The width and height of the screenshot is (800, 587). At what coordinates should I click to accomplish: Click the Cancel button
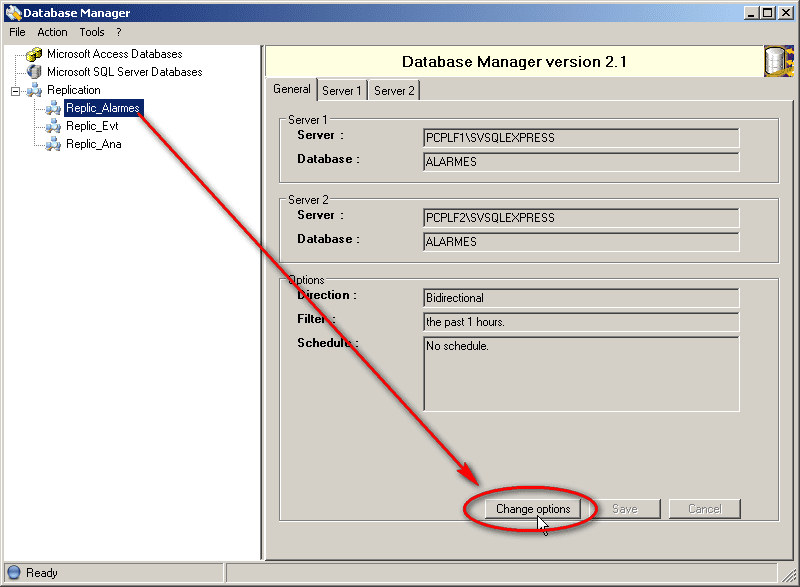tap(704, 508)
